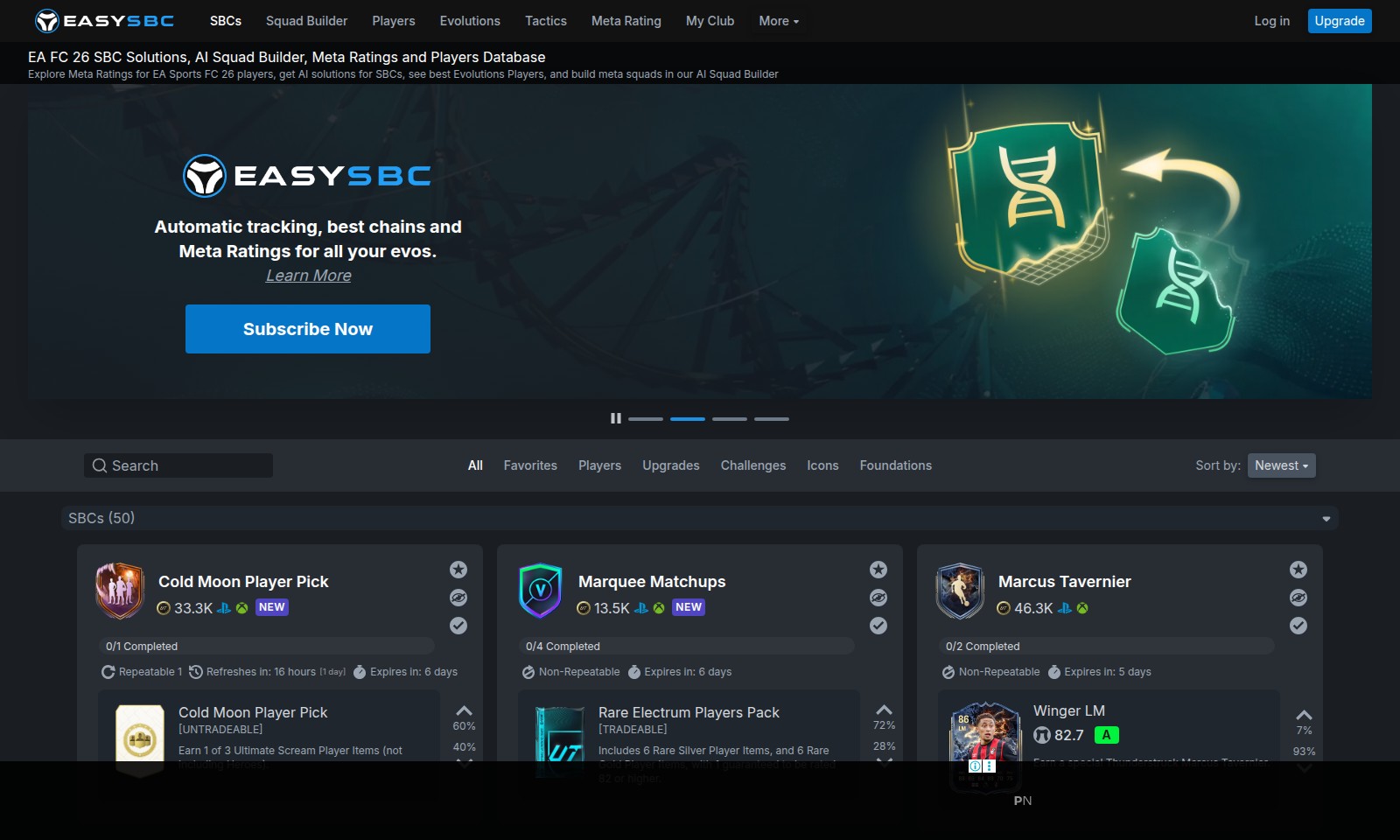Screen dimensions: 1400x840
Task: Open the Cold Moon Player Pick card title
Action: pyautogui.click(x=243, y=582)
